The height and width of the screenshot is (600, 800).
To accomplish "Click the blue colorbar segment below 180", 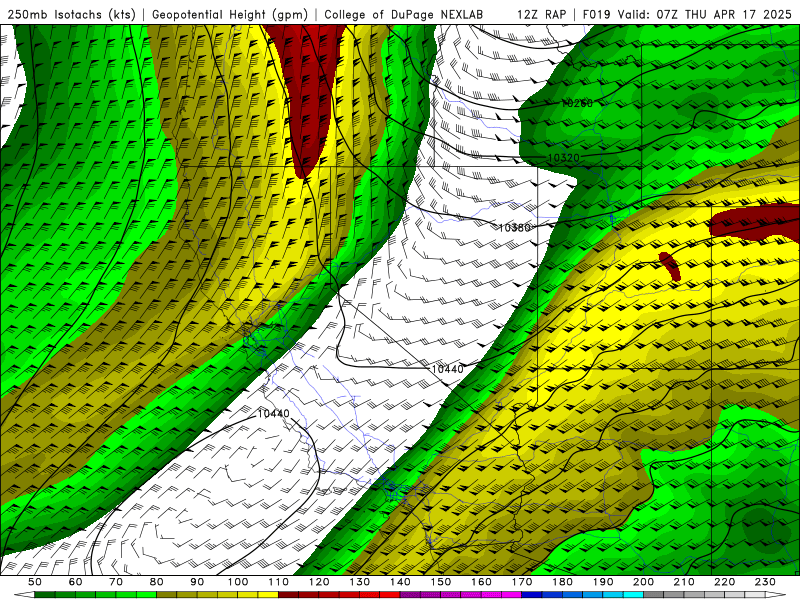I will [x=572, y=595].
